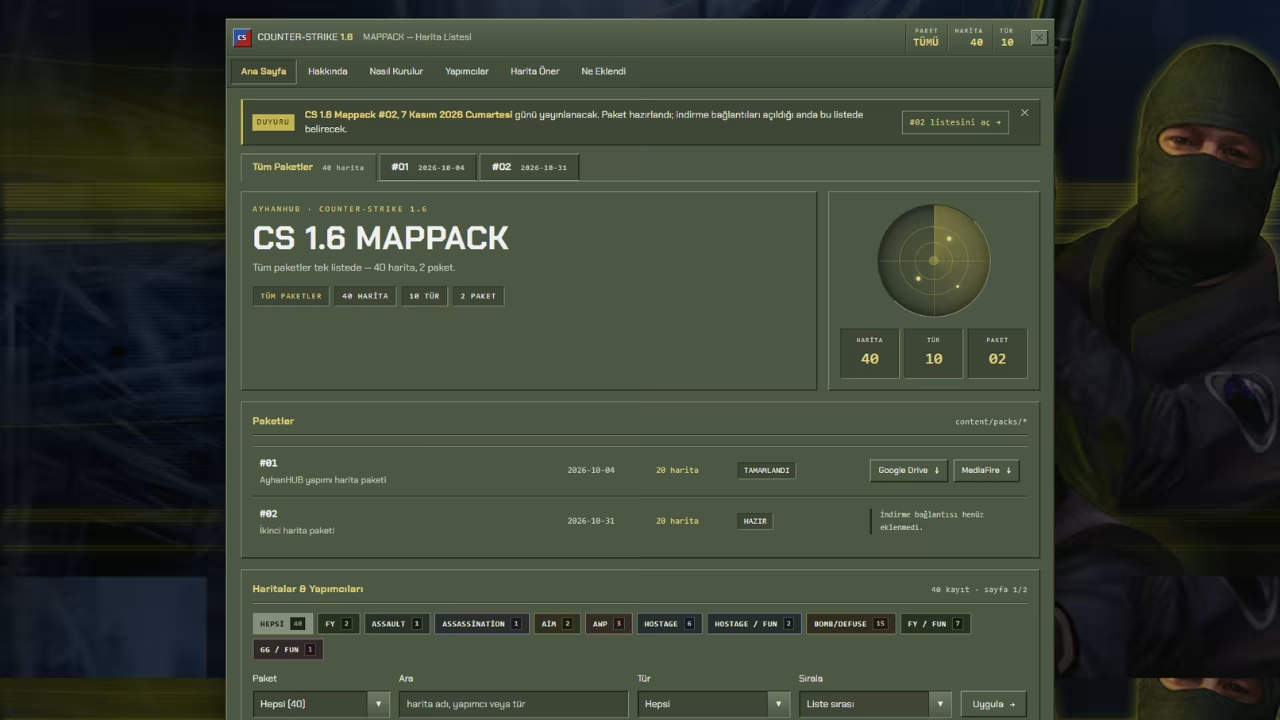
Task: Expand the Tür dropdown
Action: pyautogui.click(x=715, y=704)
